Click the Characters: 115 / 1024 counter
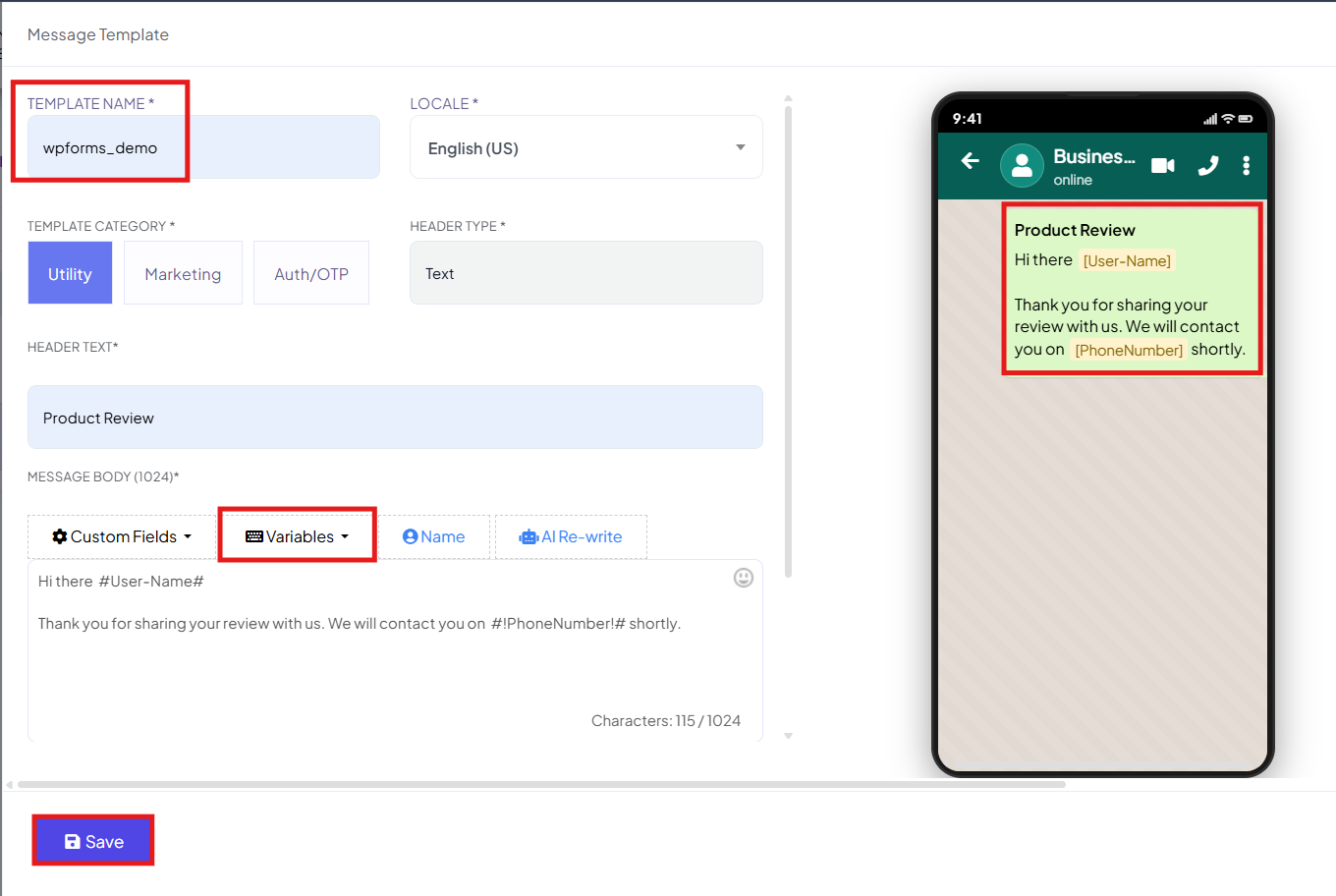The width and height of the screenshot is (1336, 896). tap(666, 720)
